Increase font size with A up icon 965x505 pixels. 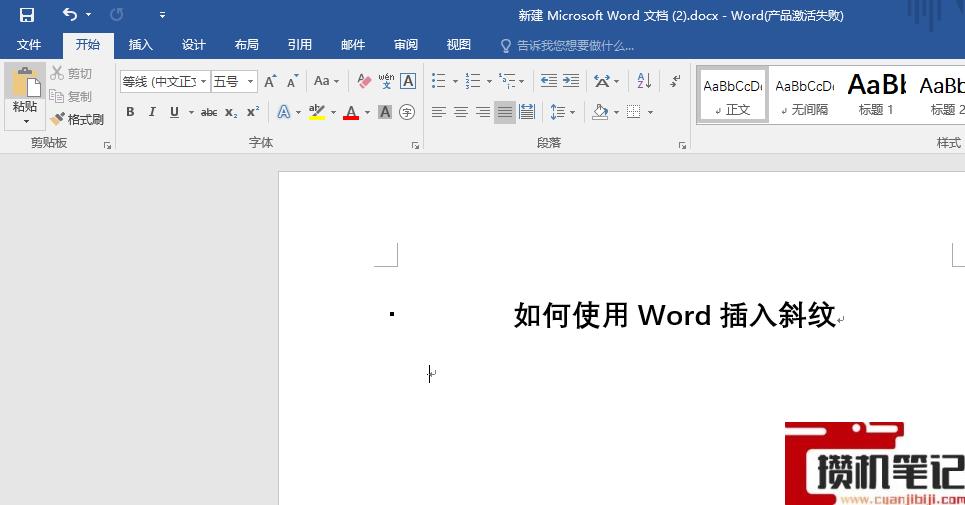270,81
